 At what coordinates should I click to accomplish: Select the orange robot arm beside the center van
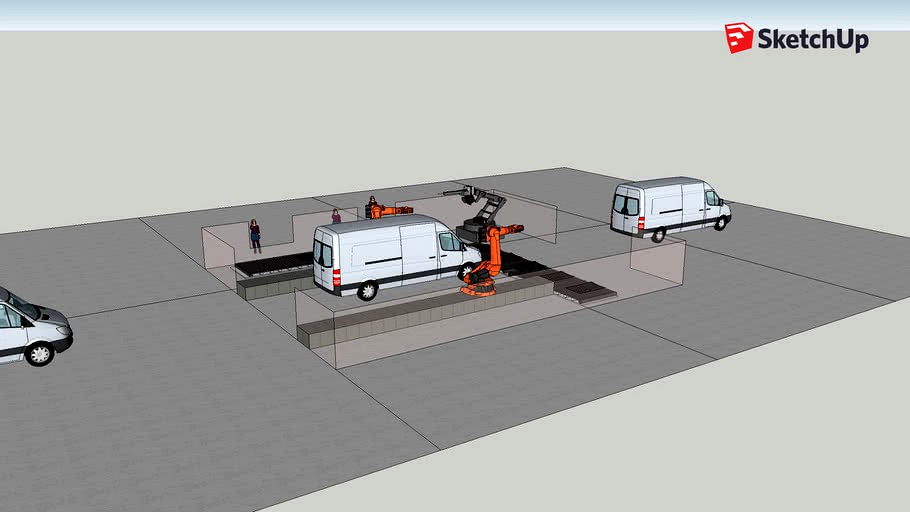(491, 259)
